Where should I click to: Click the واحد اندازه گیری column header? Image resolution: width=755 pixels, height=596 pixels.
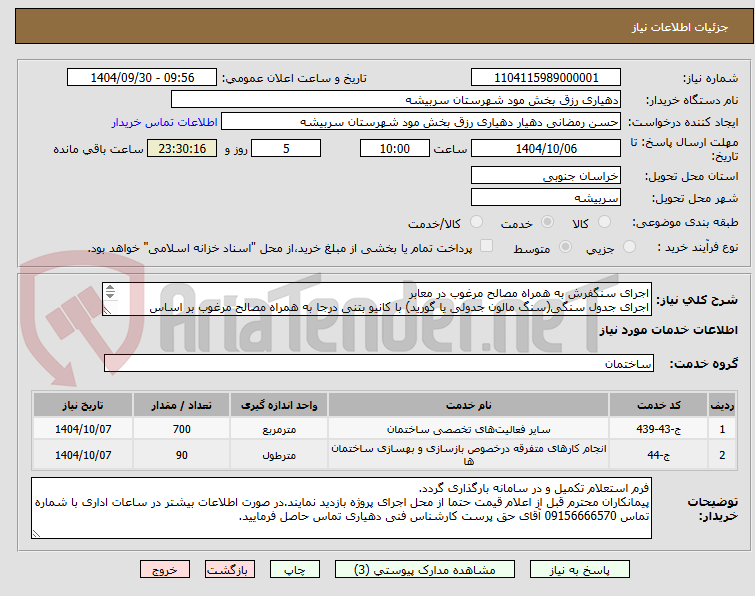279,405
